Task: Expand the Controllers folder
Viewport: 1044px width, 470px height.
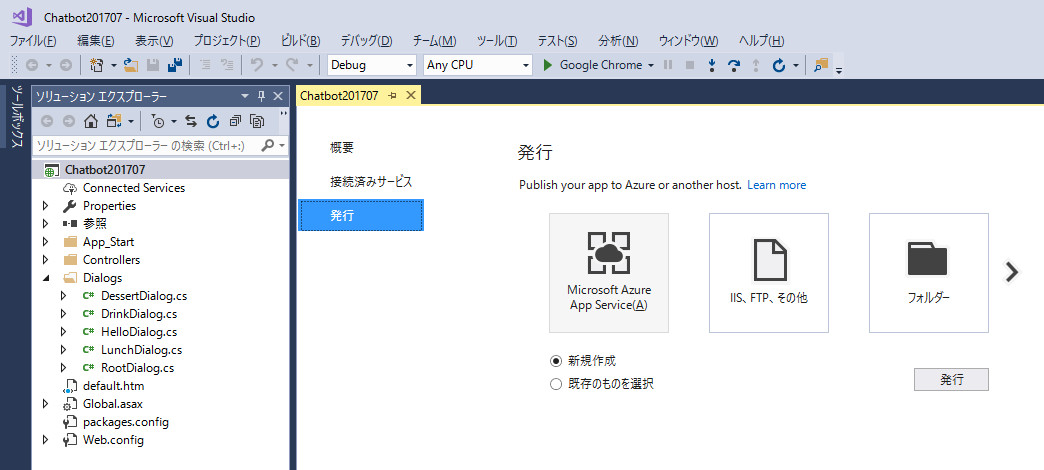Action: pos(45,260)
